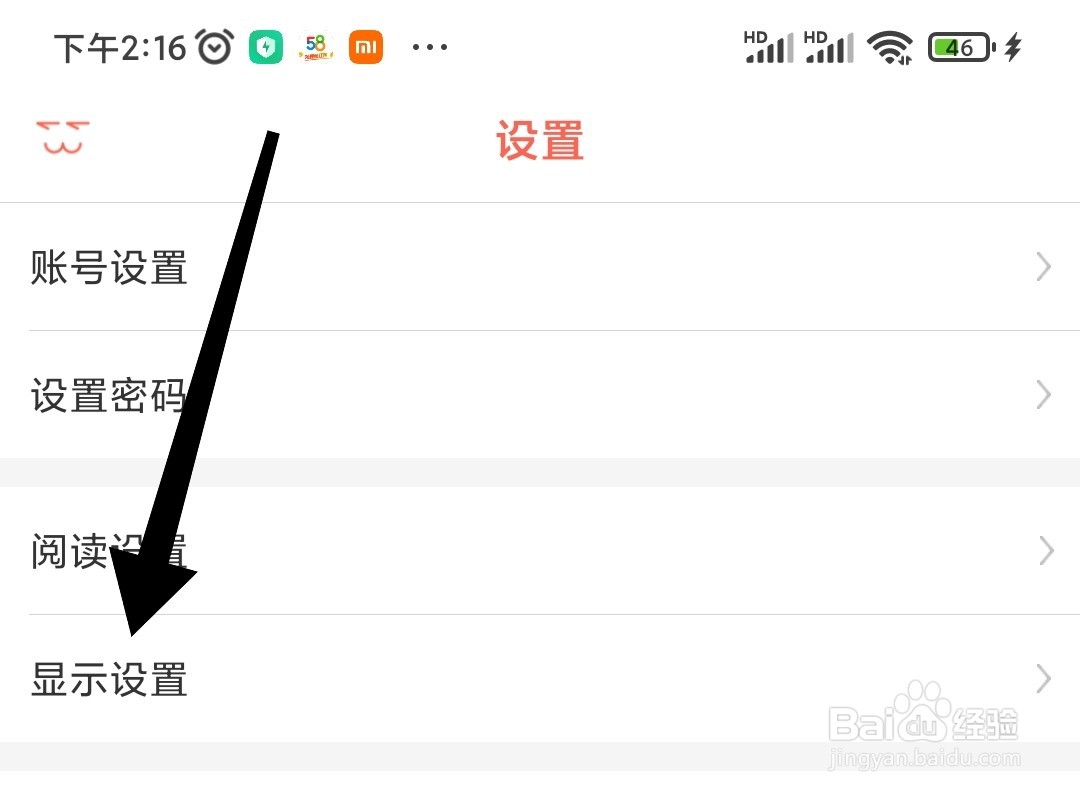The height and width of the screenshot is (795, 1080).
Task: Tap the charging lightning bolt icon
Action: [x=1012, y=48]
